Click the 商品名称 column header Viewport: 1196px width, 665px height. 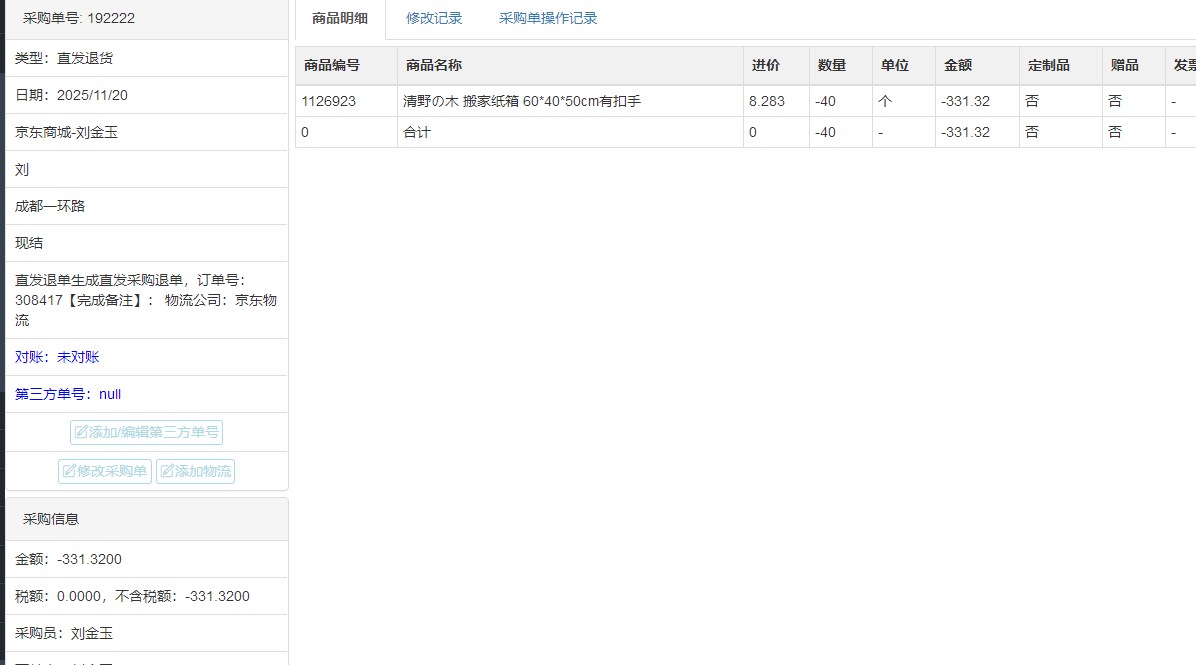tap(434, 65)
